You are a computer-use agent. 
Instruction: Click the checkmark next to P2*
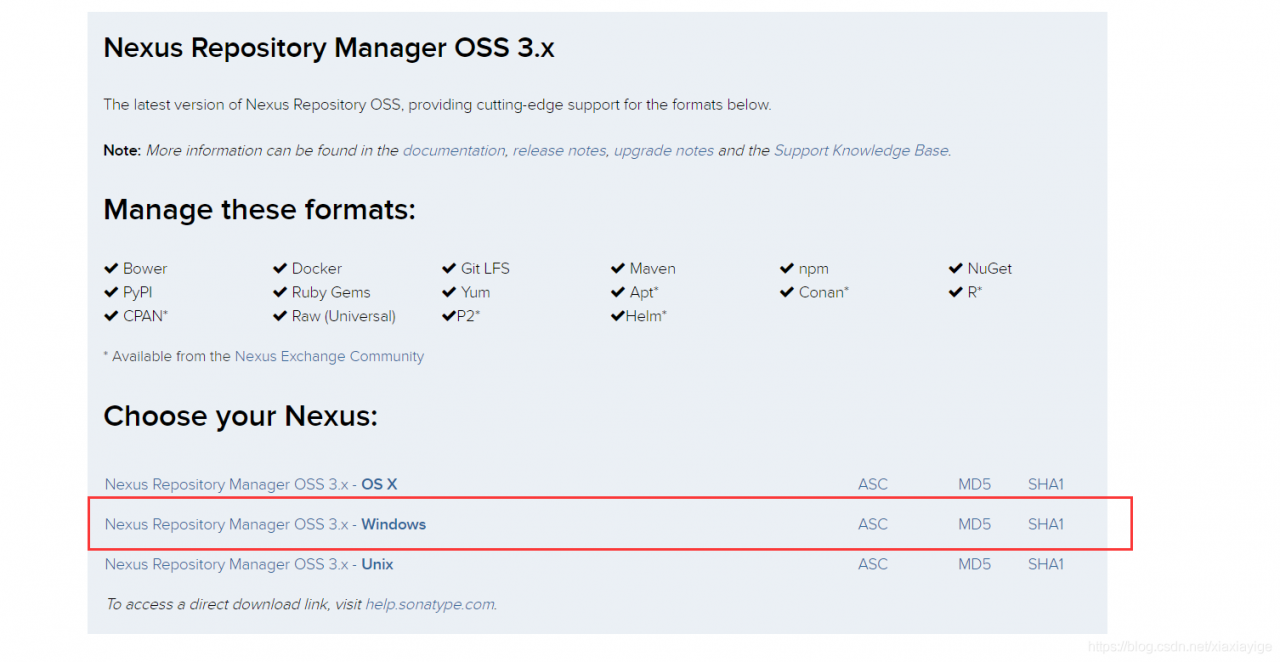coord(449,316)
